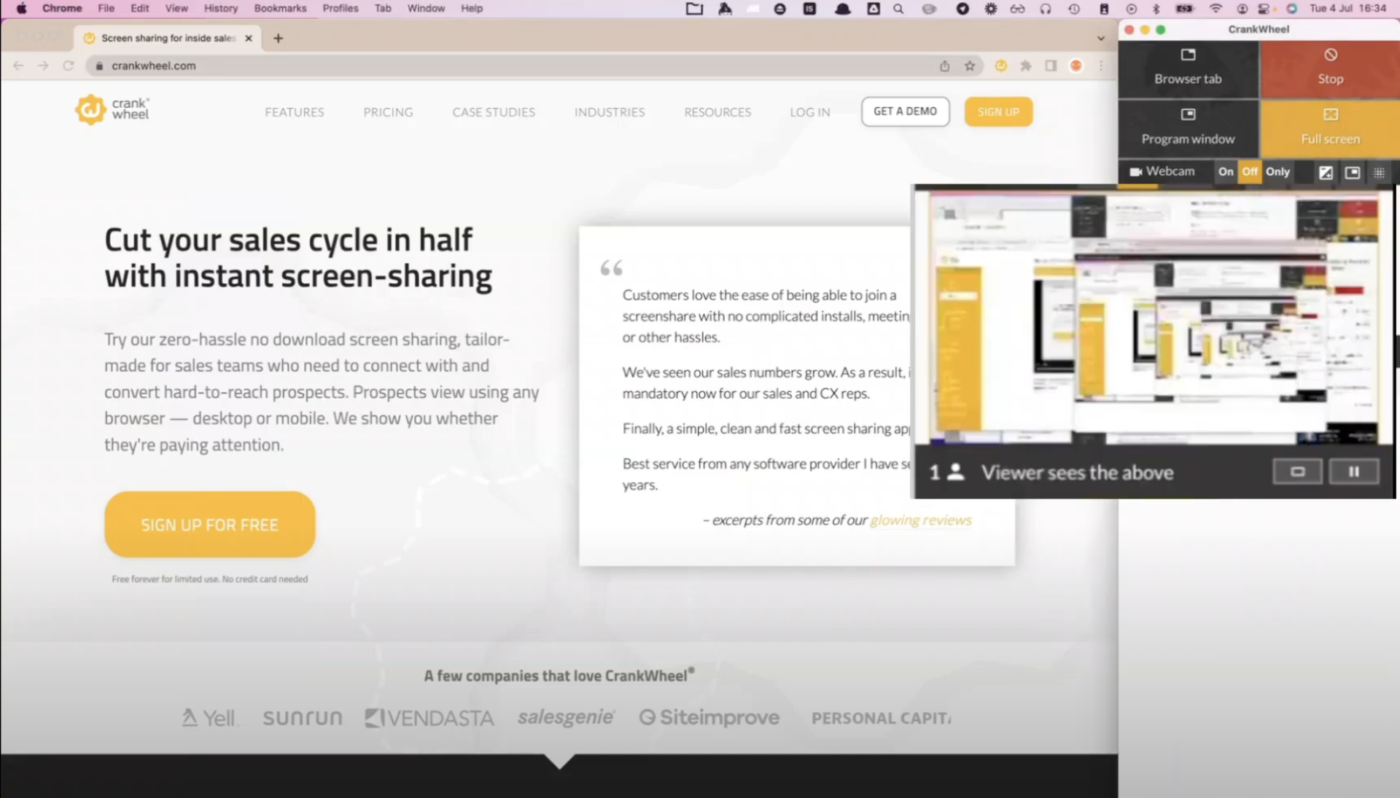This screenshot has height=798, width=1400.
Task: Open the RESOURCES nav item
Action: click(x=717, y=112)
